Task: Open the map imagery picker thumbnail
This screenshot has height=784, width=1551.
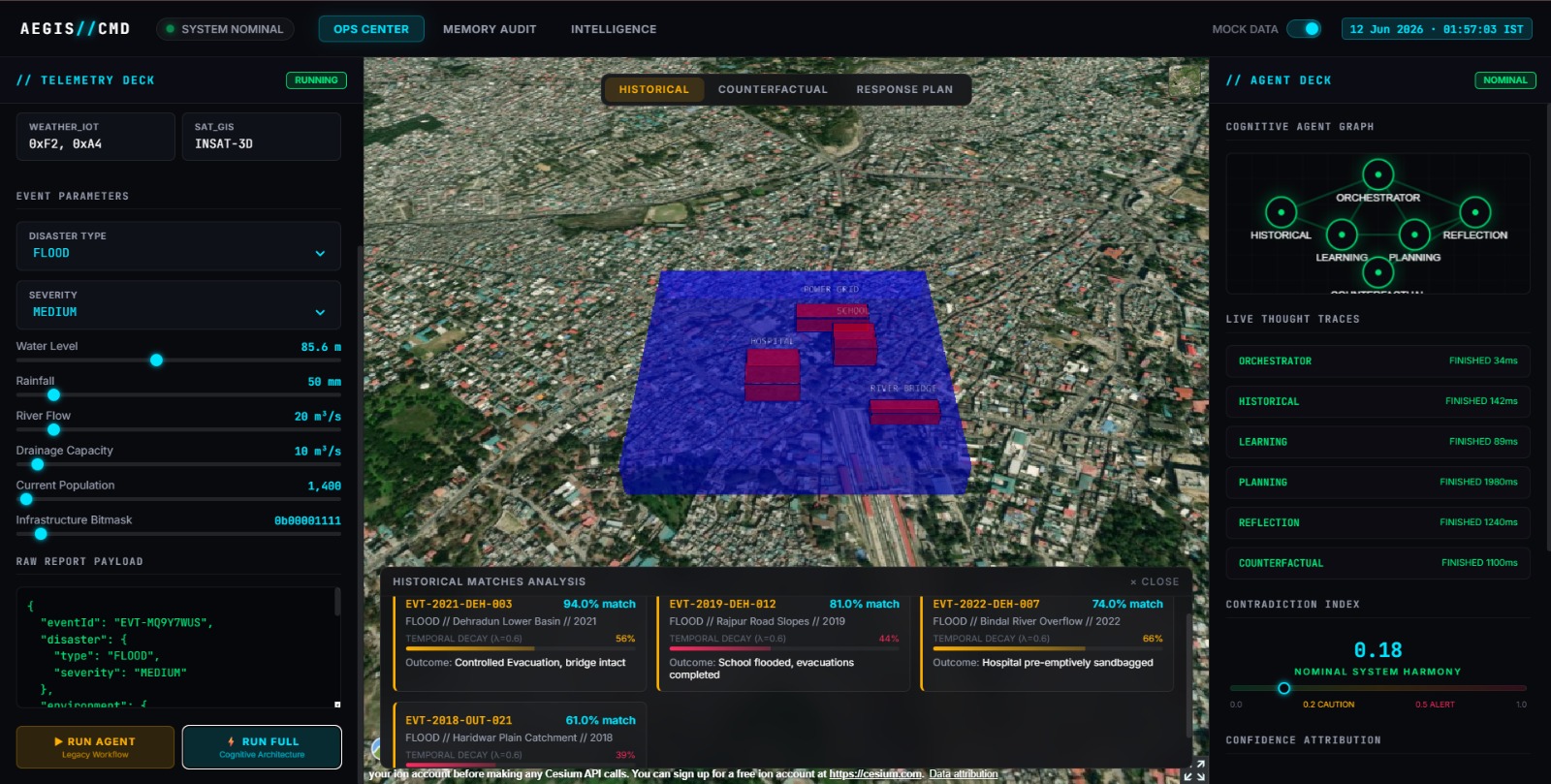Action: [x=1185, y=80]
